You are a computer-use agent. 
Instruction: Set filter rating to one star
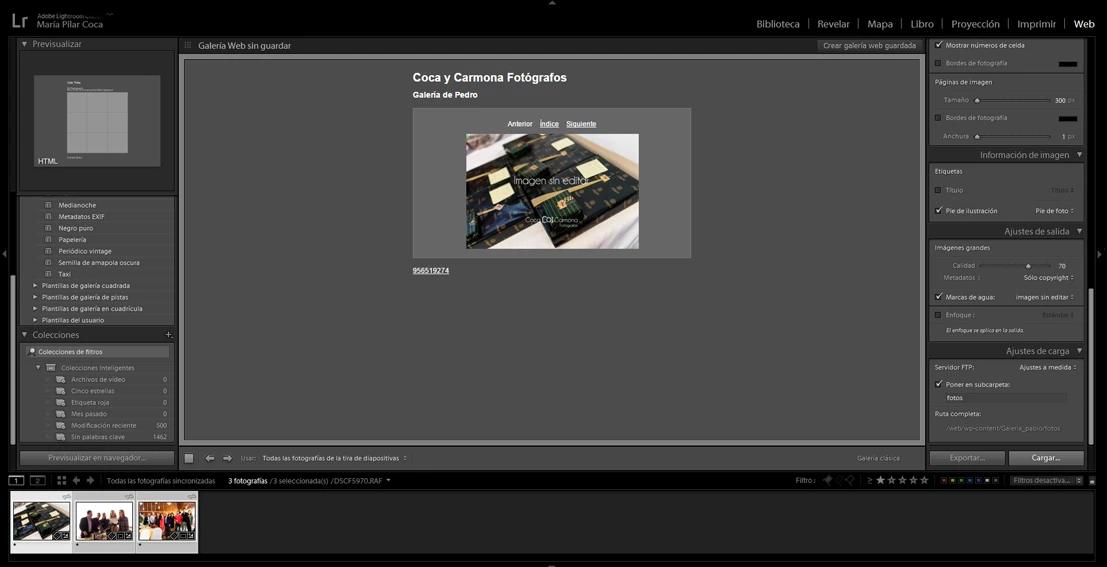880,480
